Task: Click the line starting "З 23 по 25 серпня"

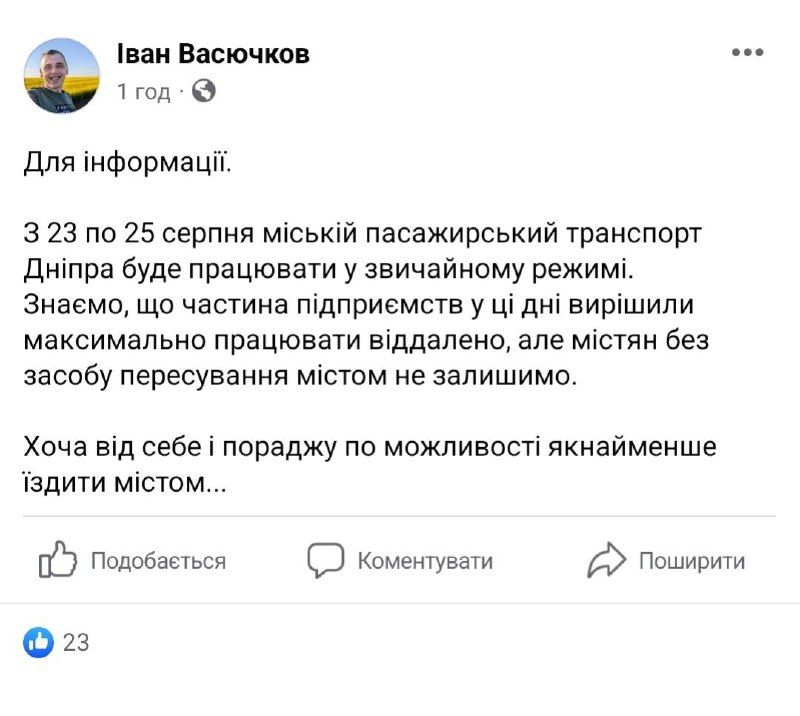Action: pos(363,233)
